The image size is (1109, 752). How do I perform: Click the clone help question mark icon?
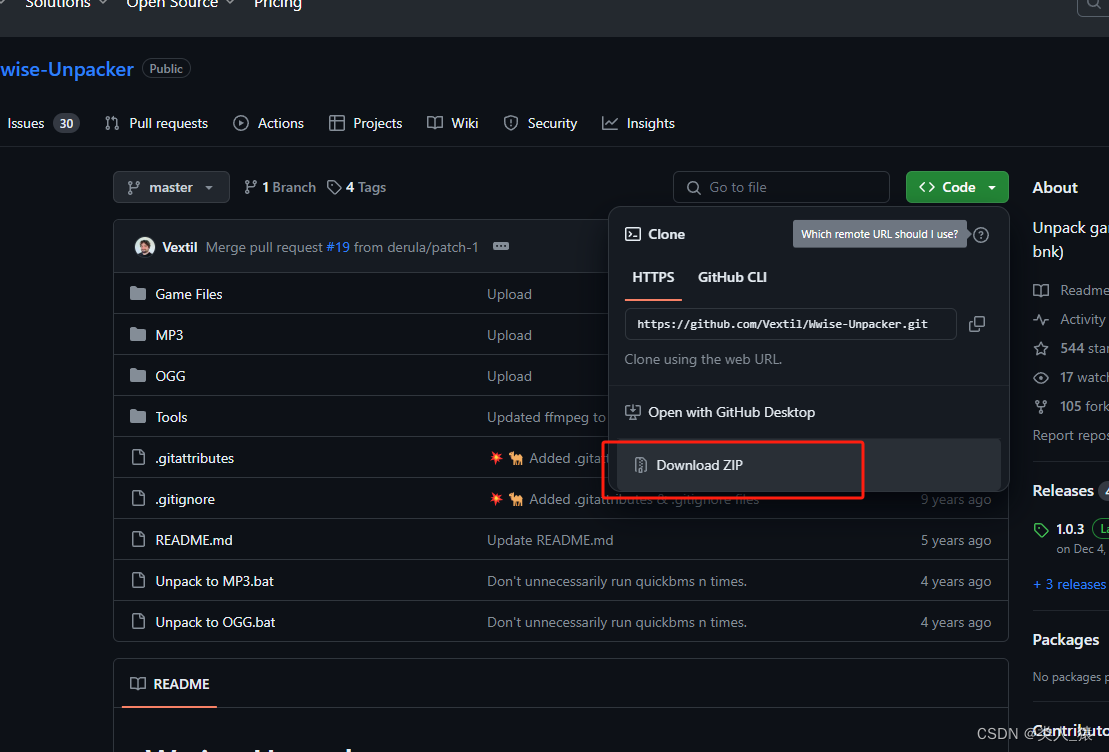pos(981,235)
